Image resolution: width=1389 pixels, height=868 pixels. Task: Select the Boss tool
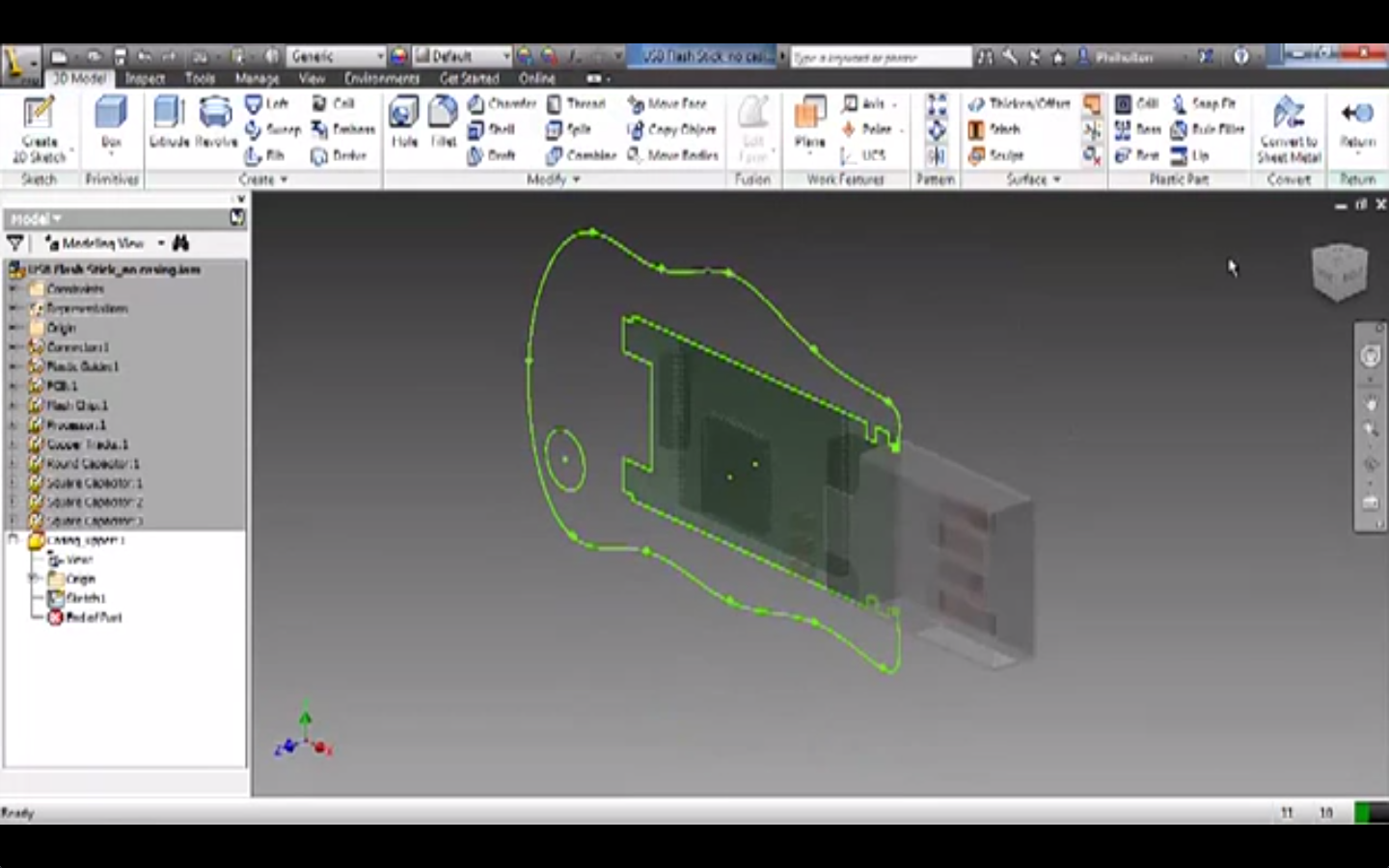tap(1138, 129)
